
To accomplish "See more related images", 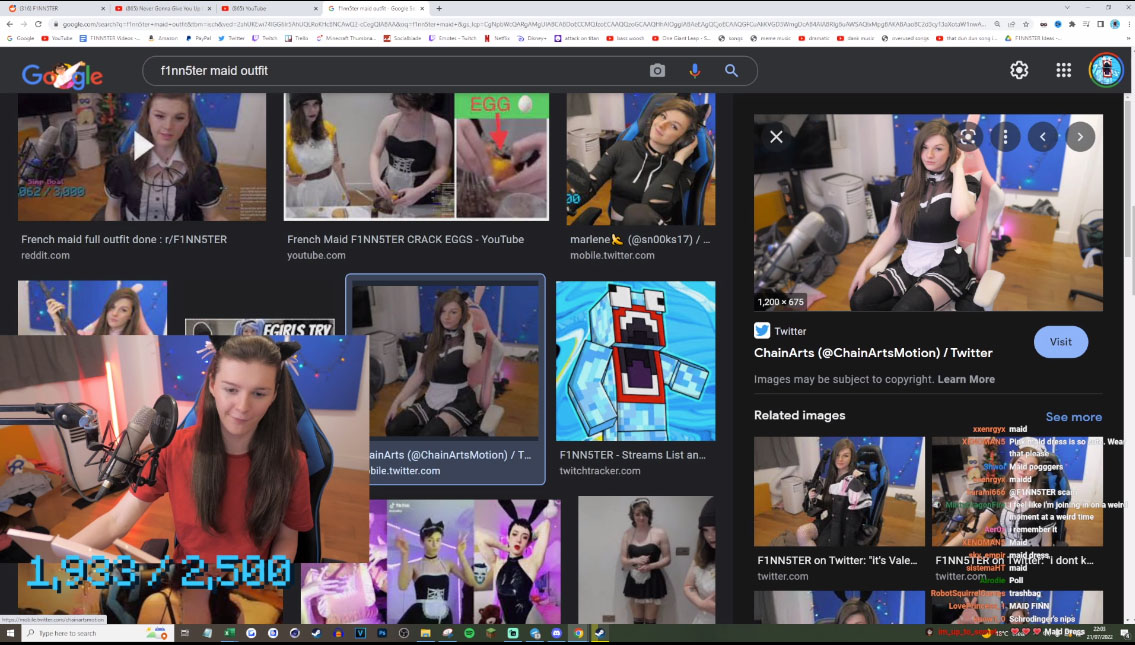I will coord(1073,417).
